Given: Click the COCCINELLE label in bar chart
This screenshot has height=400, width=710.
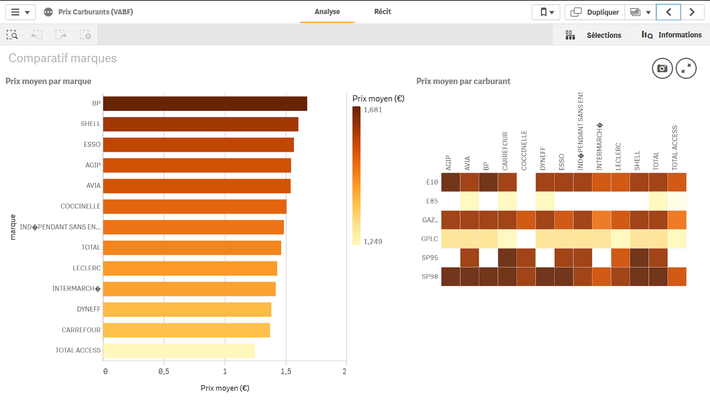Looking at the screenshot, I should point(81,206).
